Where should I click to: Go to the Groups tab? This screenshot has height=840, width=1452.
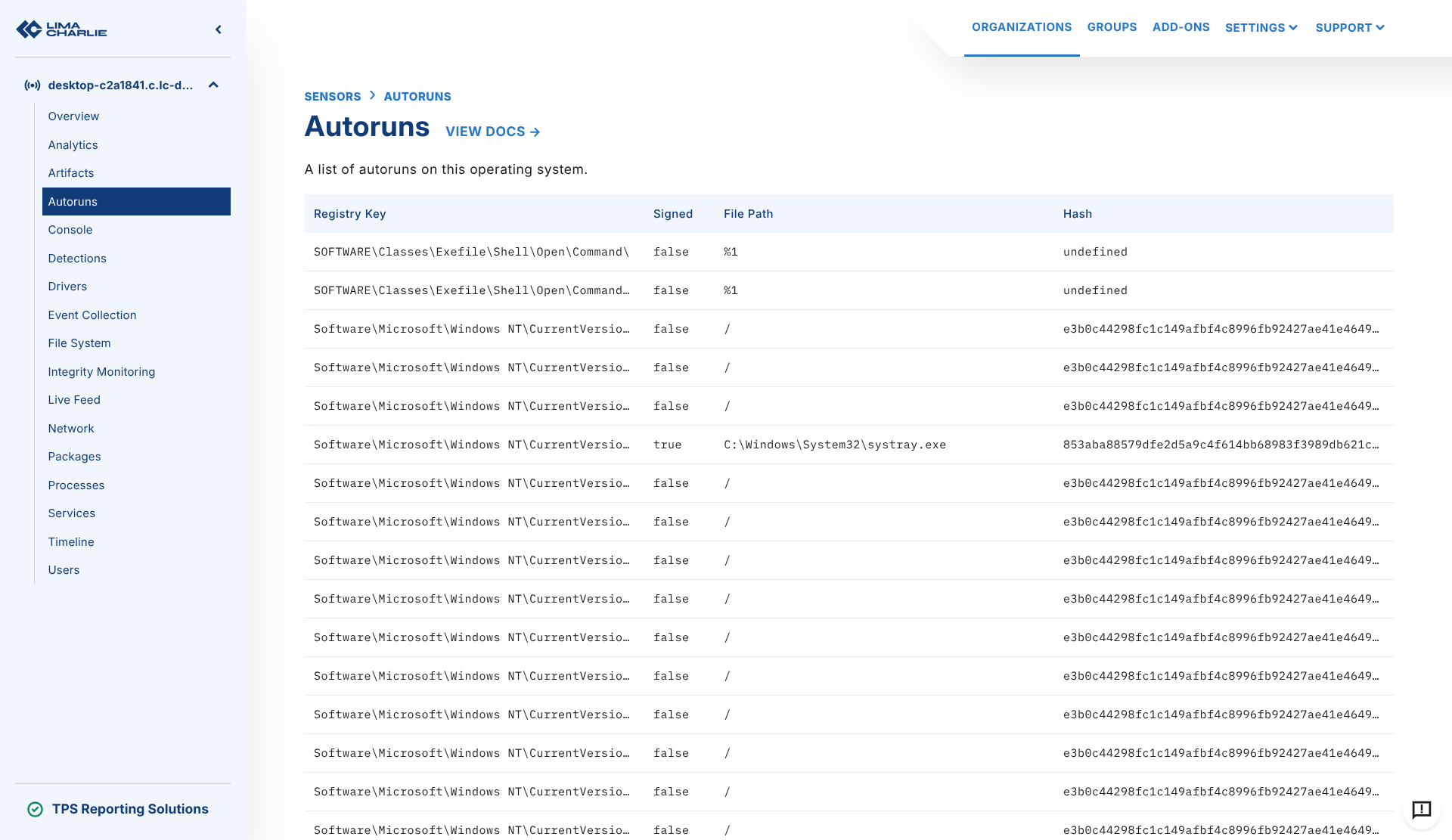[x=1112, y=27]
